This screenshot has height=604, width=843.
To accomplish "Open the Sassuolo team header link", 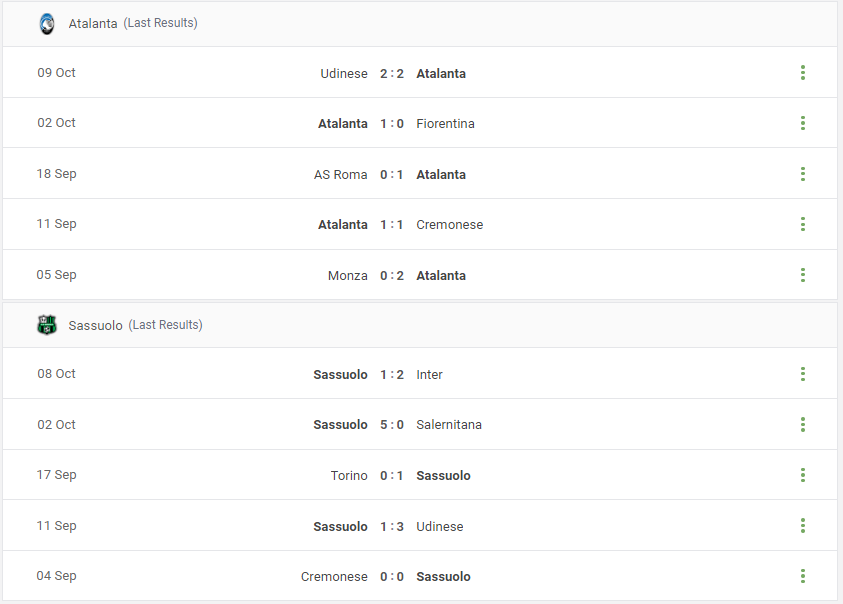I will click(95, 325).
